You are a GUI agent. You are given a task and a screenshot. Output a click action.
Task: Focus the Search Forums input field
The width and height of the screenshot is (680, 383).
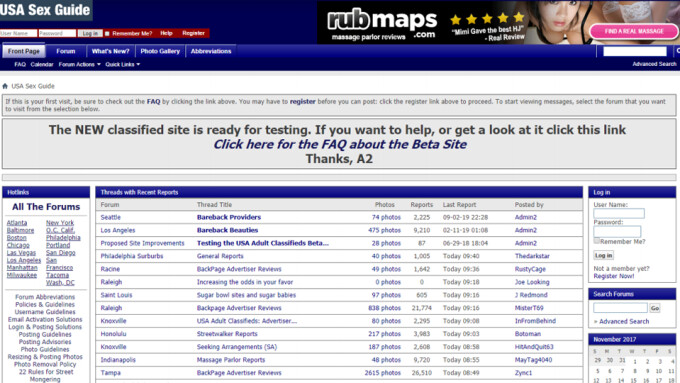tap(620, 308)
